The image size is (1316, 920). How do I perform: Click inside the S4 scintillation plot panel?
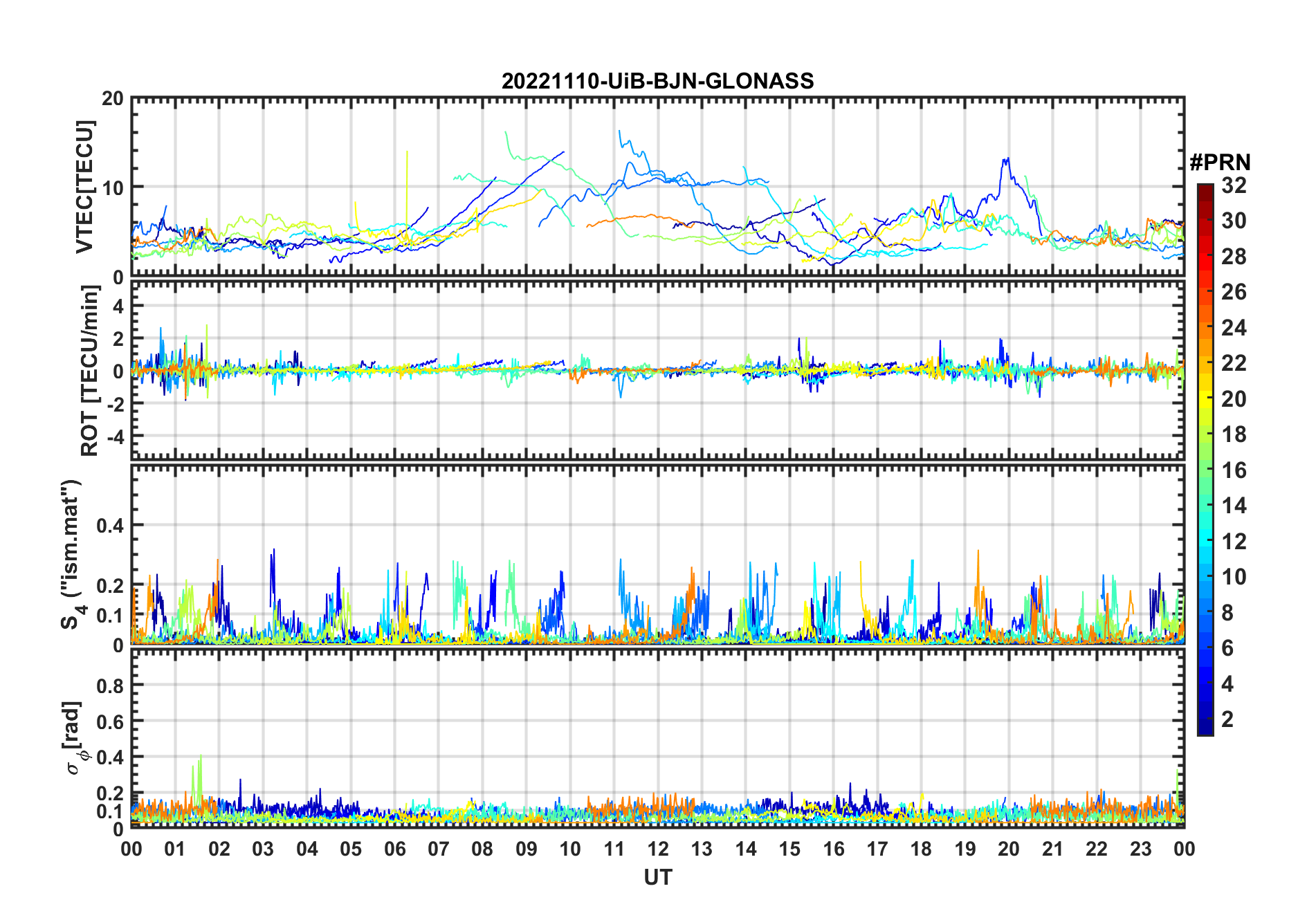click(657, 554)
